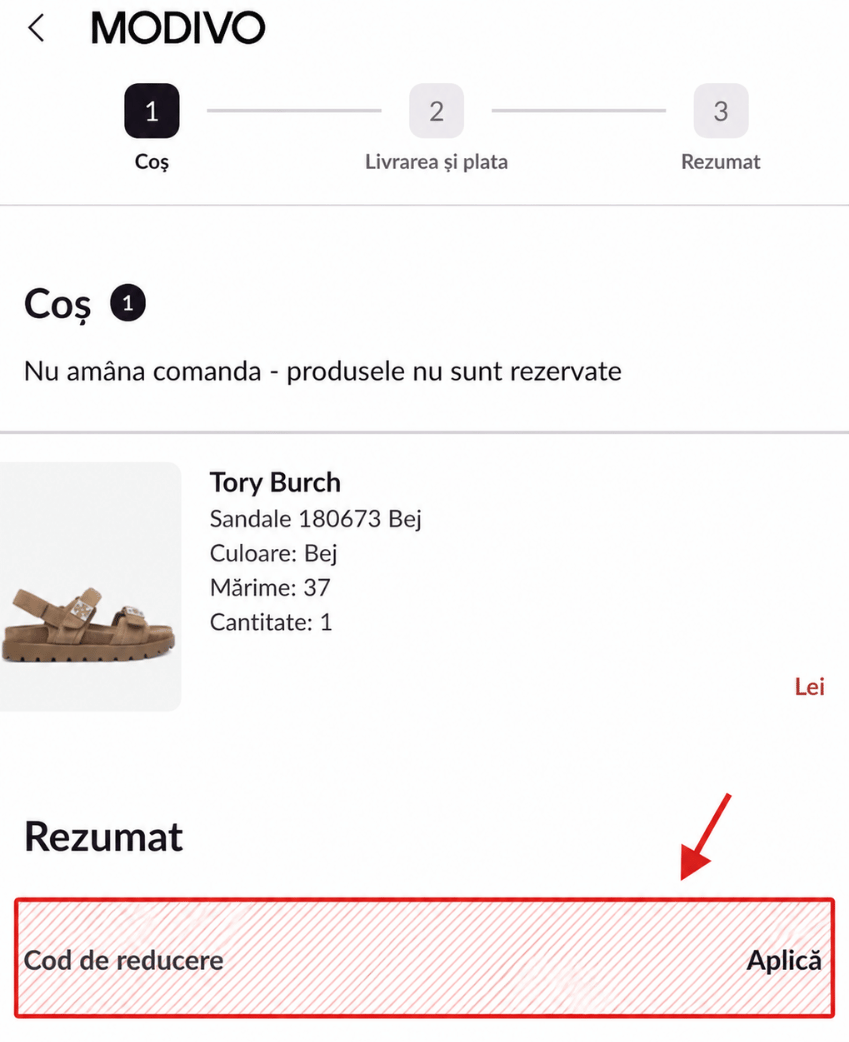Select step 3 number badge

721,110
